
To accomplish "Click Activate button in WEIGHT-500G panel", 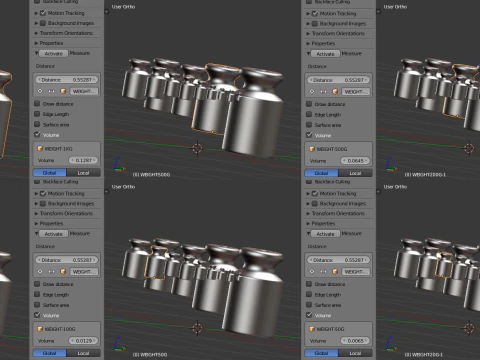I will 326,54.
